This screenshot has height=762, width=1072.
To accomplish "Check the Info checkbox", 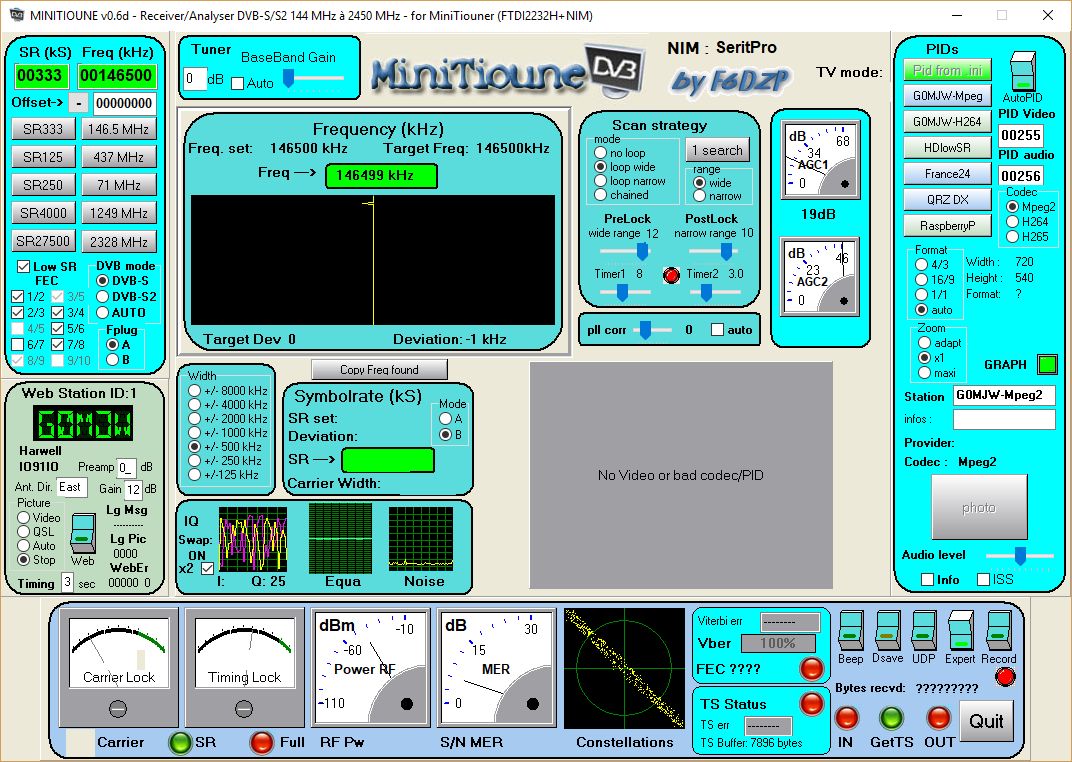I will [927, 580].
